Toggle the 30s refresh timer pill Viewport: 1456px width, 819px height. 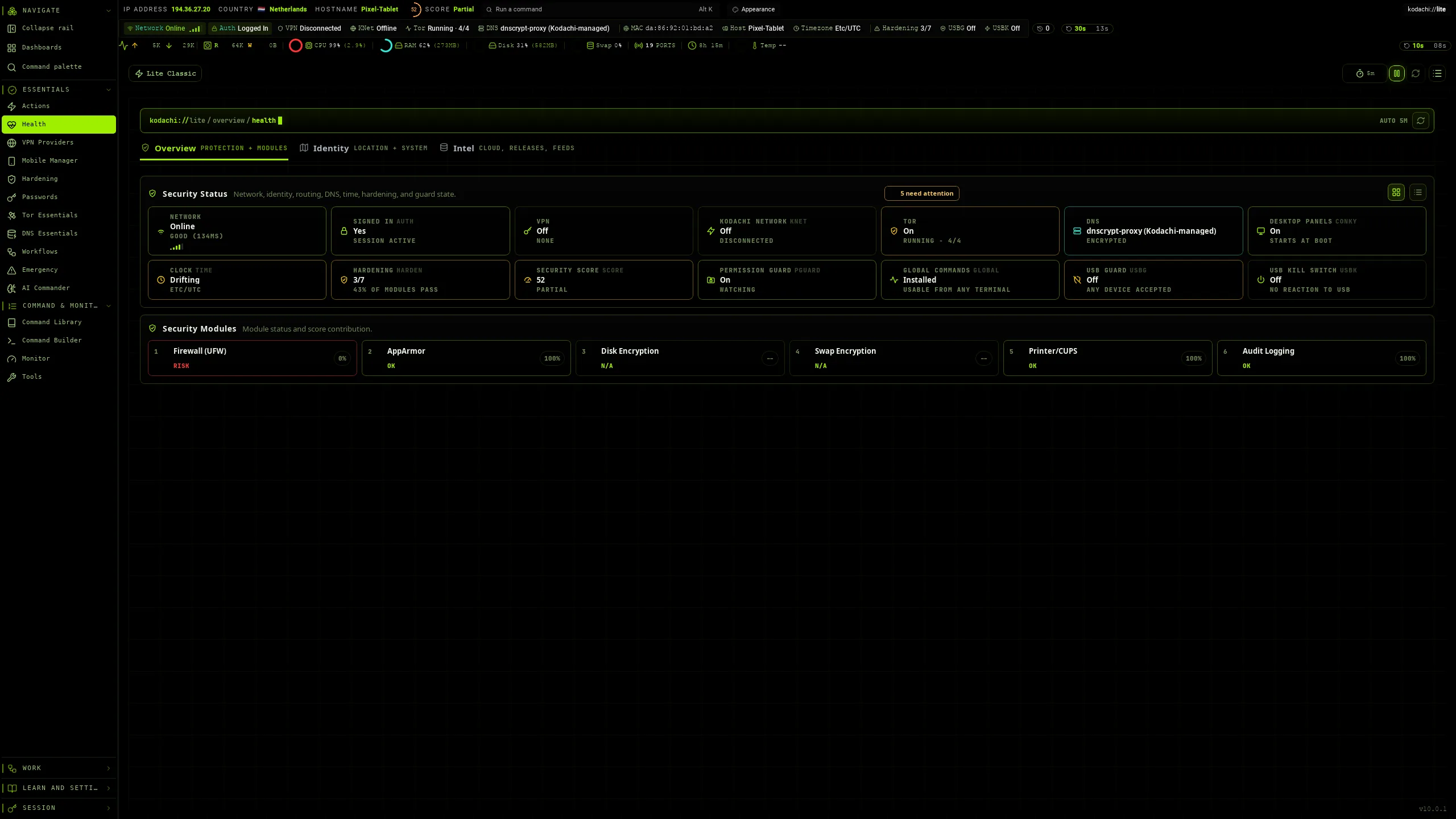point(1087,28)
